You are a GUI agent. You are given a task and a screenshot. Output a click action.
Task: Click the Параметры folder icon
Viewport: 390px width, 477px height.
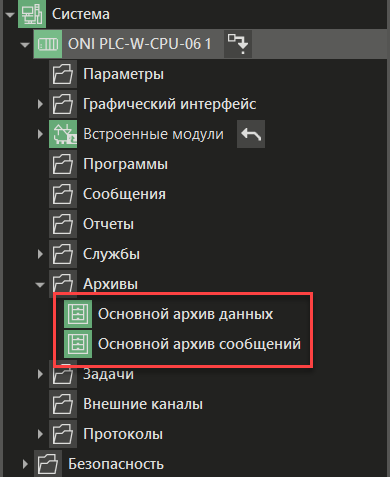(63, 74)
